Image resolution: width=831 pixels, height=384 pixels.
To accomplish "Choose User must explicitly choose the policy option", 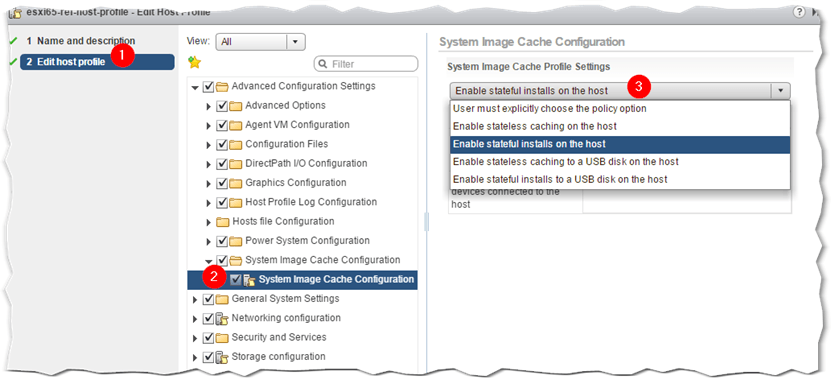I will pyautogui.click(x=620, y=109).
